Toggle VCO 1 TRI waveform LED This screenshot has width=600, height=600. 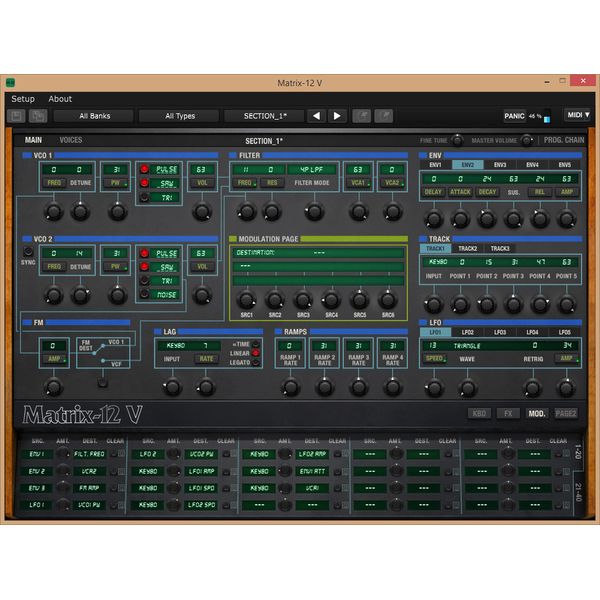click(x=144, y=197)
